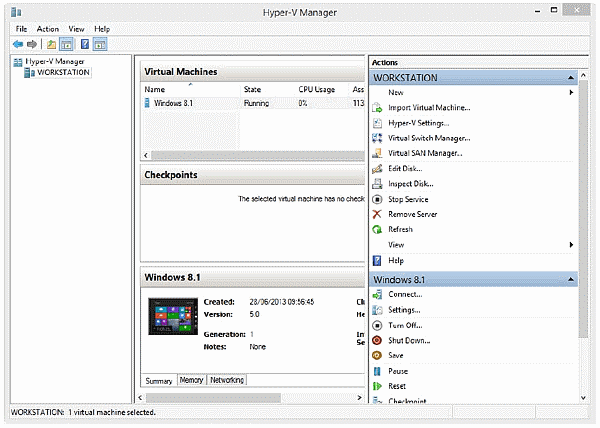Open the Action menu
Viewport: 600px width, 428px height.
pyautogui.click(x=48, y=29)
